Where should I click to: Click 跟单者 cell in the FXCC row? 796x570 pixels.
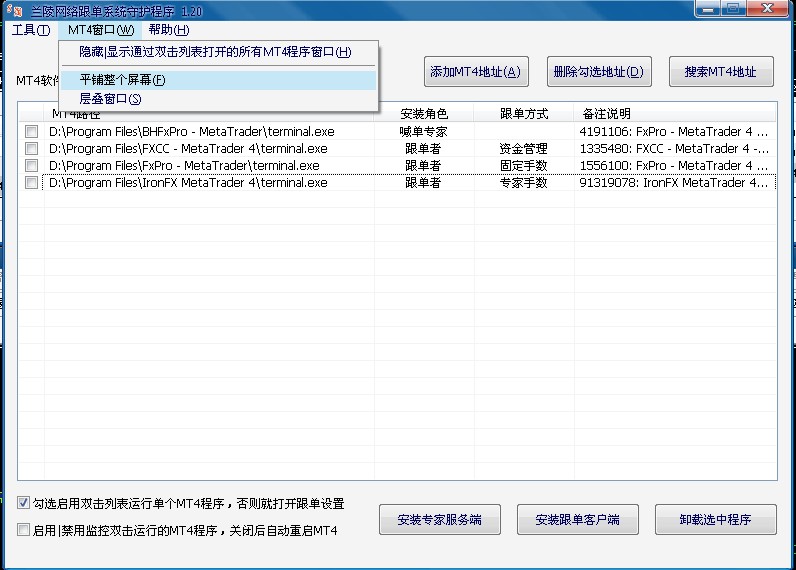(423, 149)
